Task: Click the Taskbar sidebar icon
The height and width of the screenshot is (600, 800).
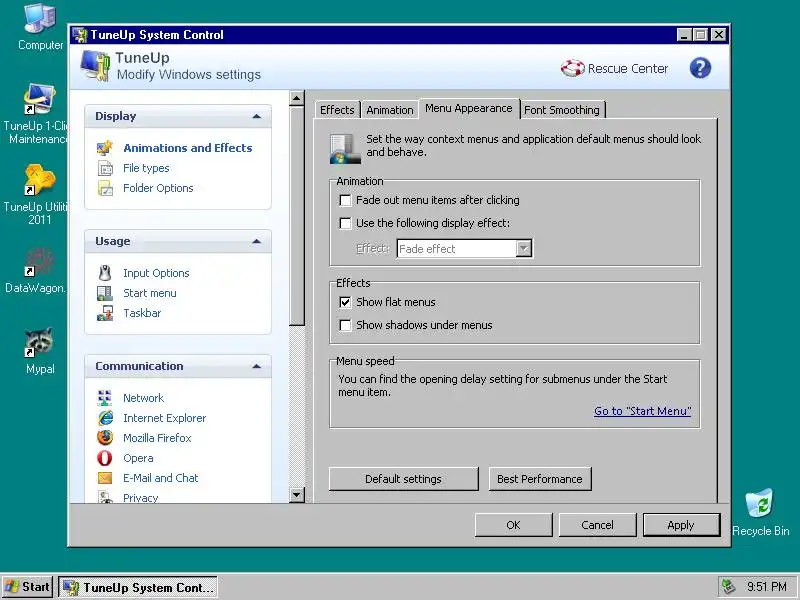Action: (105, 313)
